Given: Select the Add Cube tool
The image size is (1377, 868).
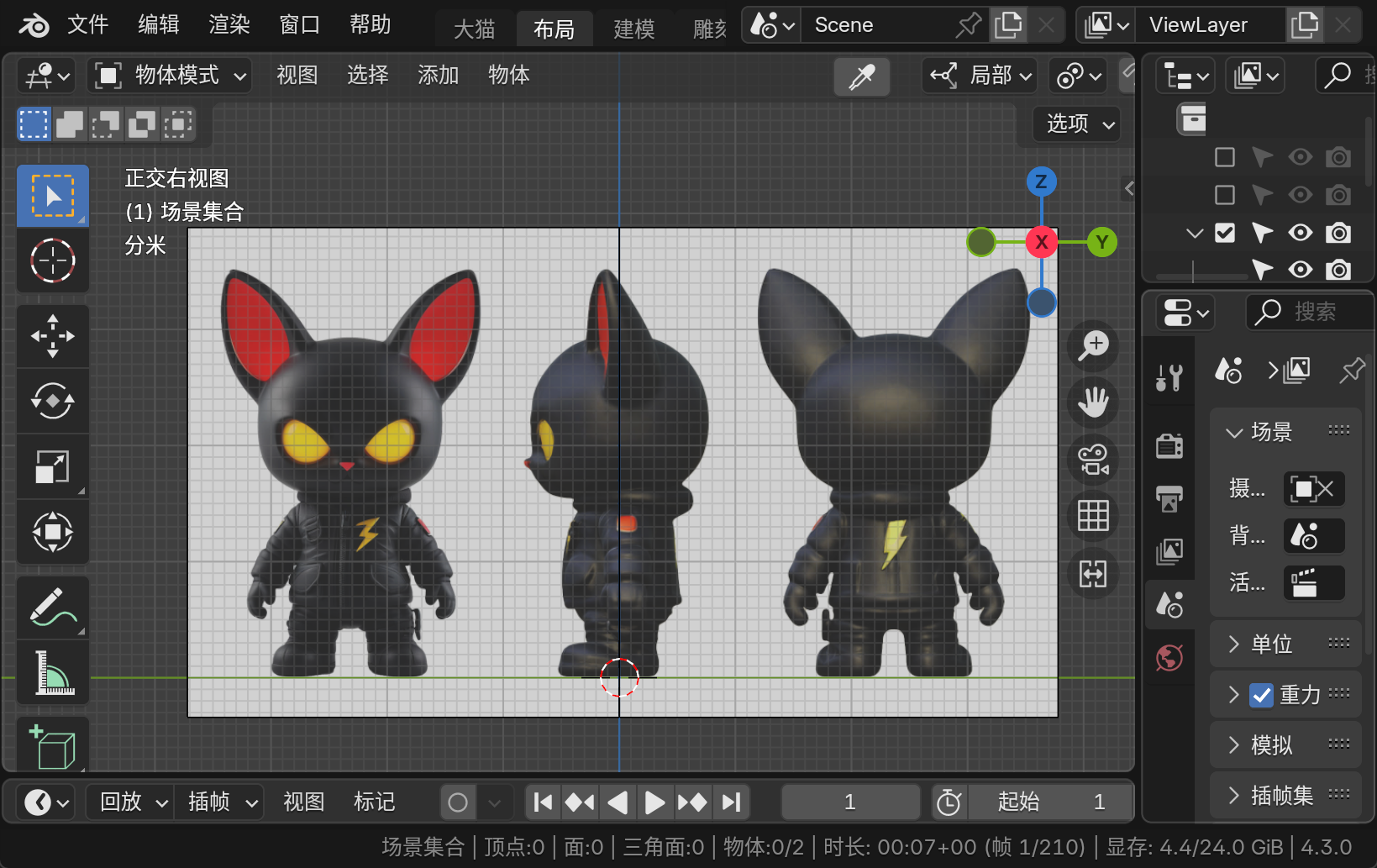Looking at the screenshot, I should 53,746.
